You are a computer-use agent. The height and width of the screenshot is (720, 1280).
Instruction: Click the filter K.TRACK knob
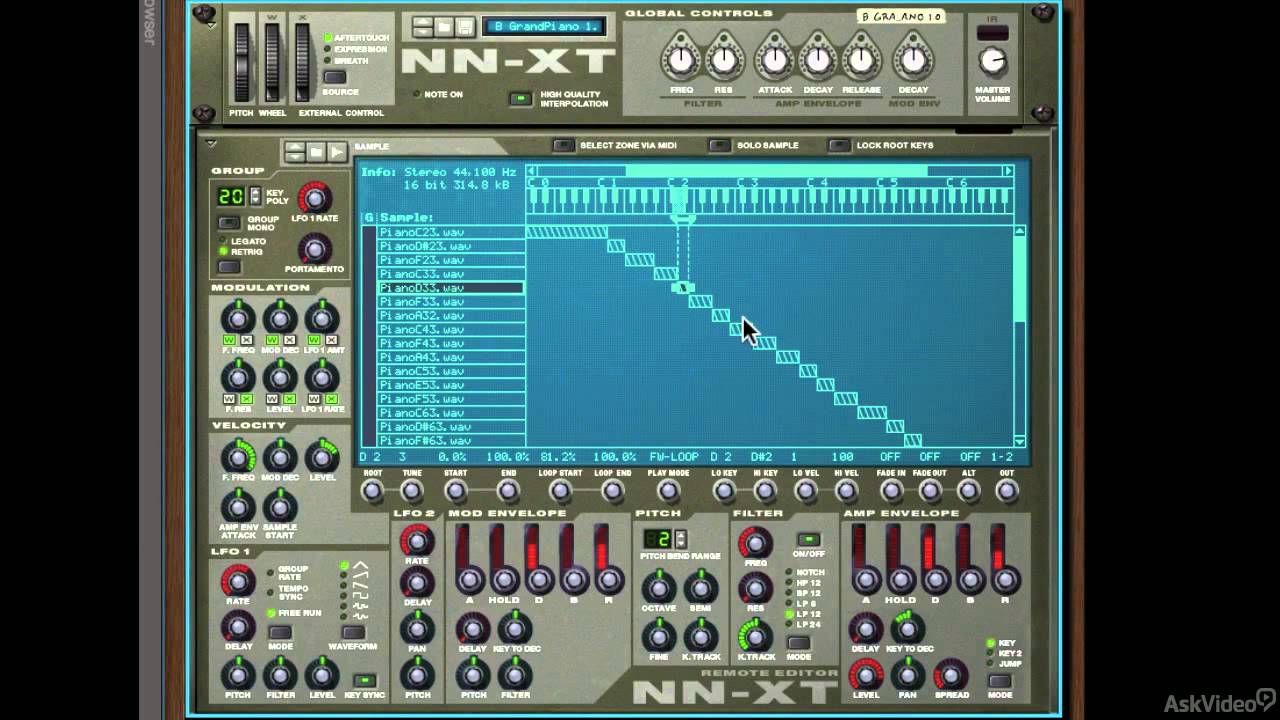[x=755, y=634]
